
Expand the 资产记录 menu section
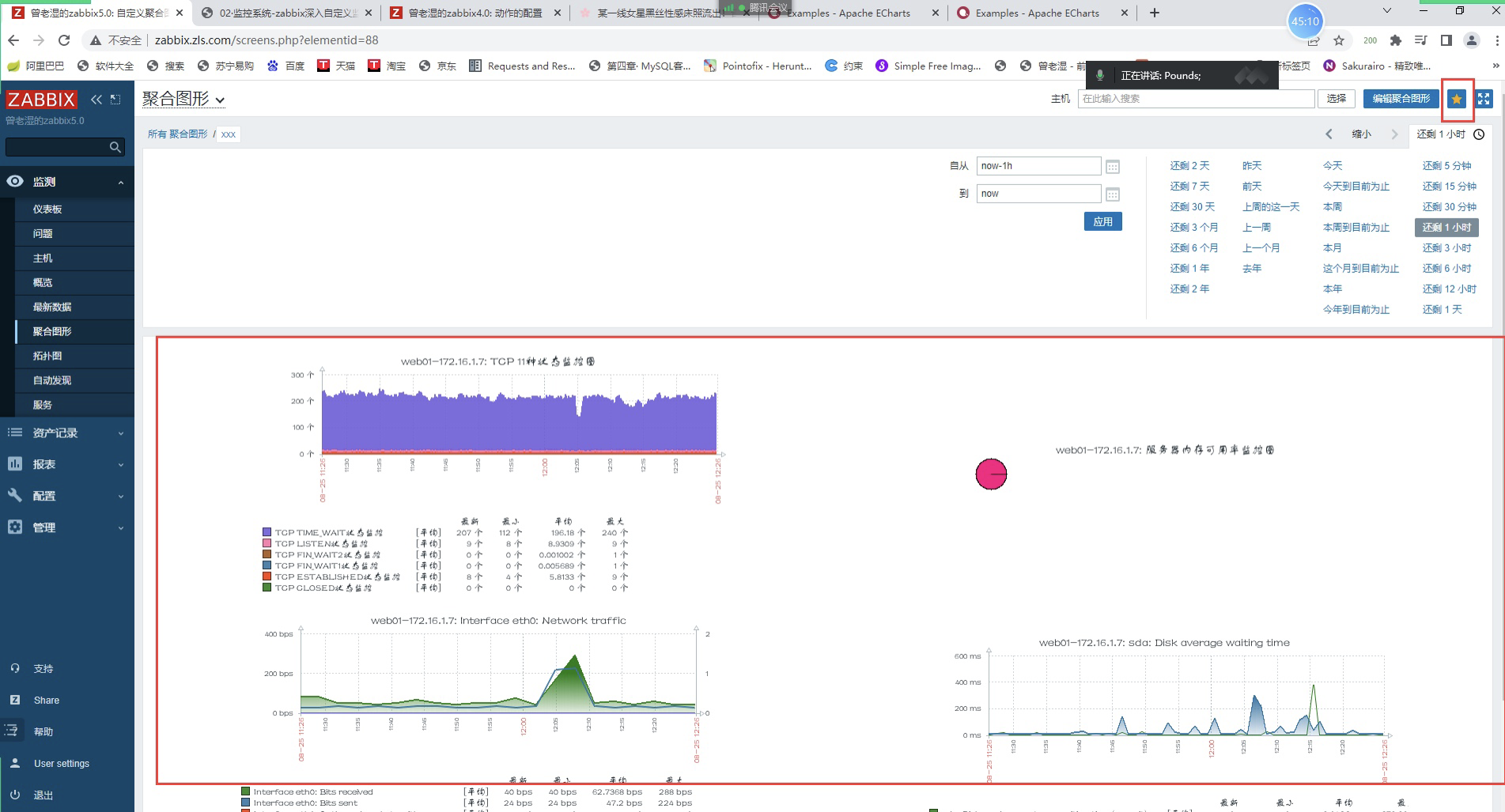tap(67, 432)
